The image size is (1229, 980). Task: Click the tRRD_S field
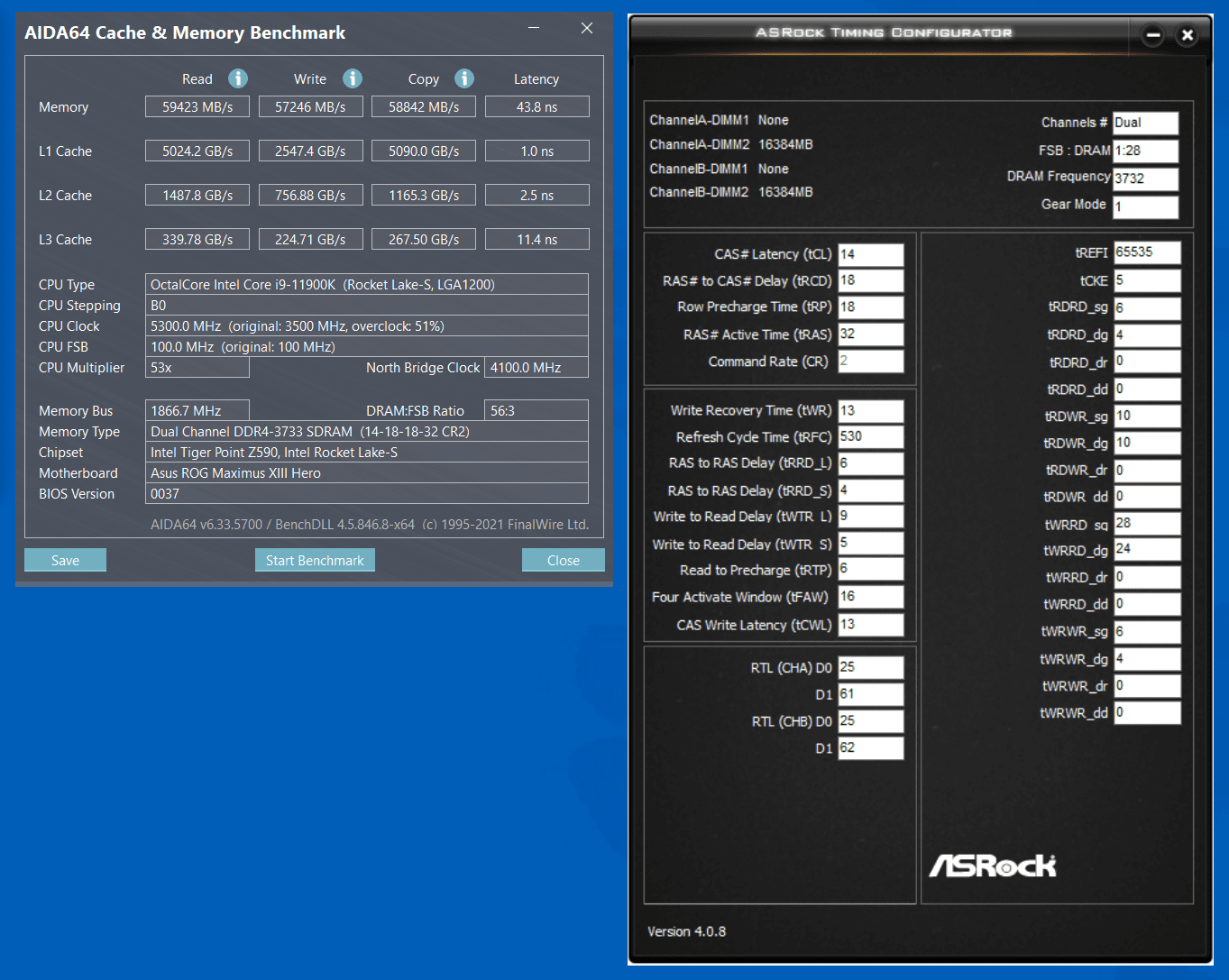(x=871, y=490)
